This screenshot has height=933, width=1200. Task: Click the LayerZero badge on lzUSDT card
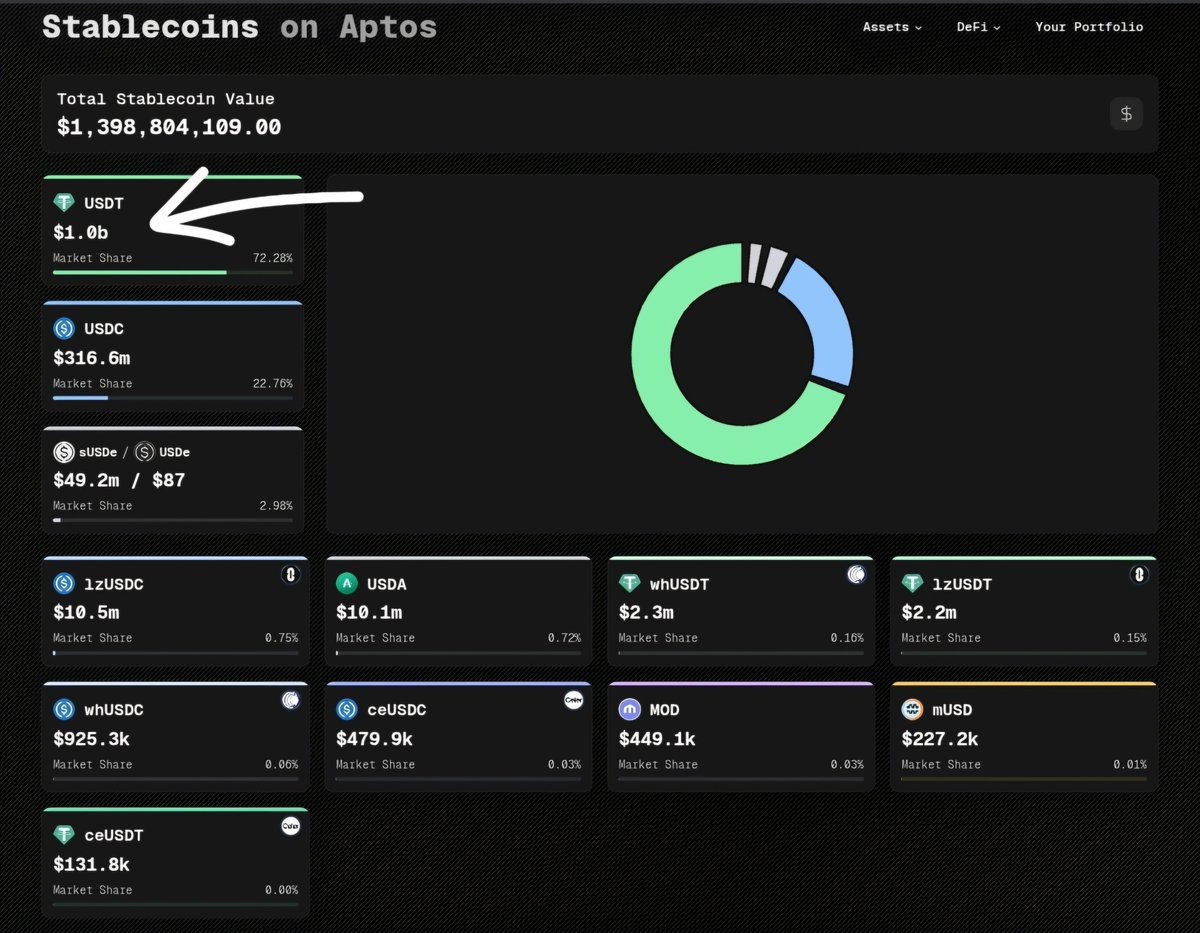1138,574
